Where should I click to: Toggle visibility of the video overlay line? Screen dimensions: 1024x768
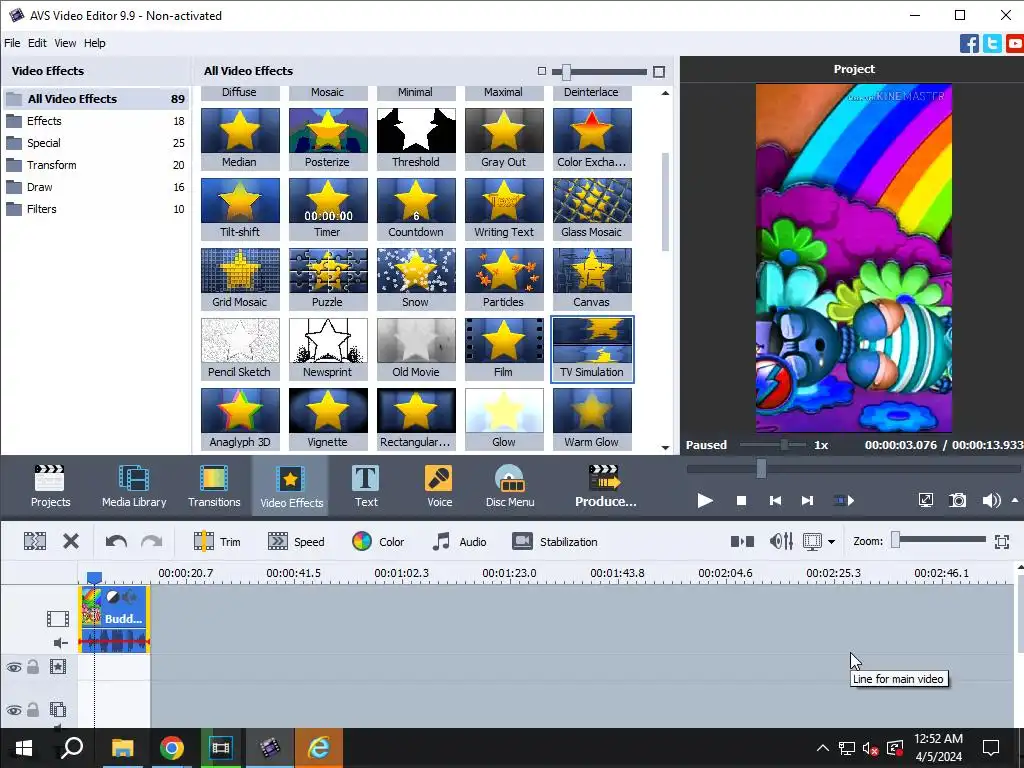point(14,710)
